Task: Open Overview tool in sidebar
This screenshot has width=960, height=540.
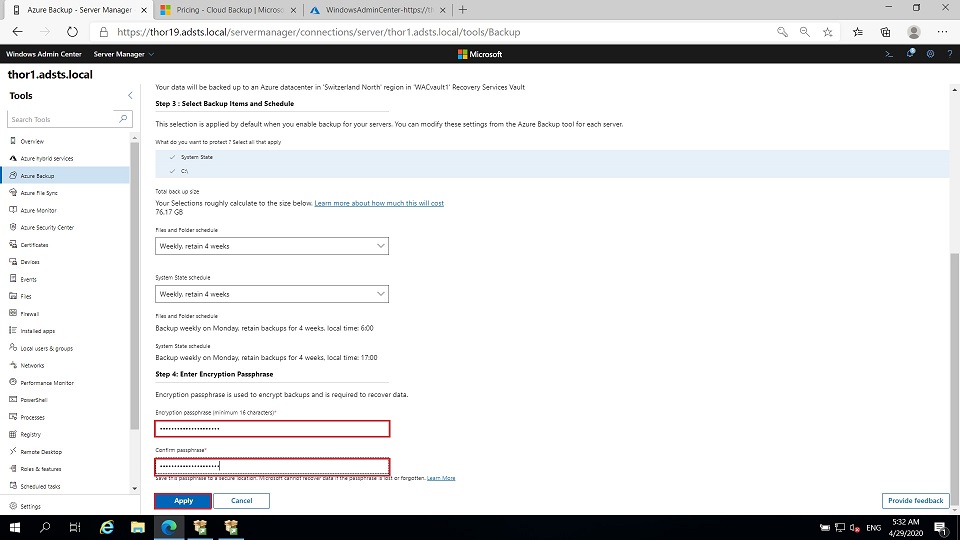Action: click(x=32, y=141)
